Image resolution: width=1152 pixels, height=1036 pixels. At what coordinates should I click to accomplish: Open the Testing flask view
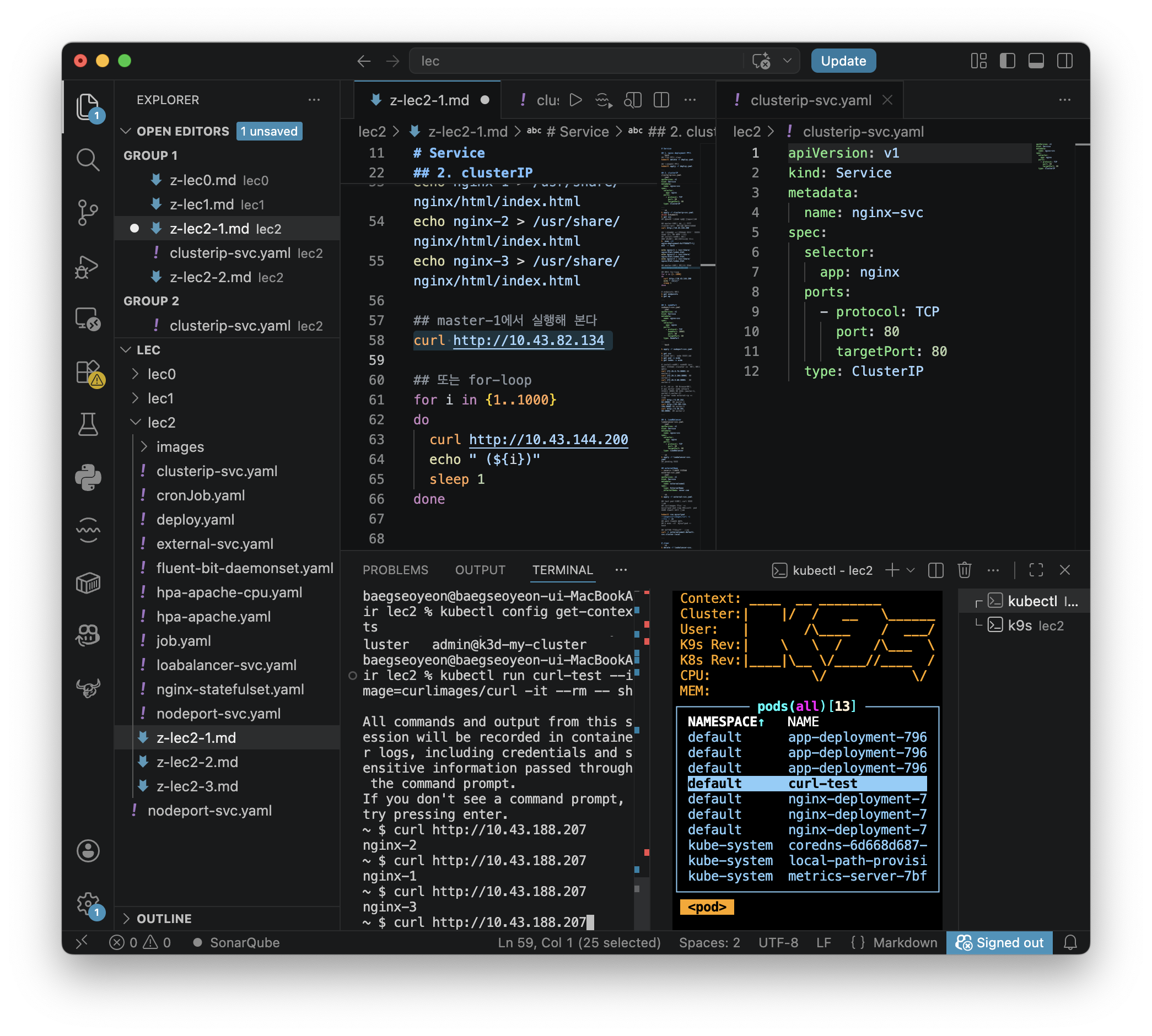point(88,425)
